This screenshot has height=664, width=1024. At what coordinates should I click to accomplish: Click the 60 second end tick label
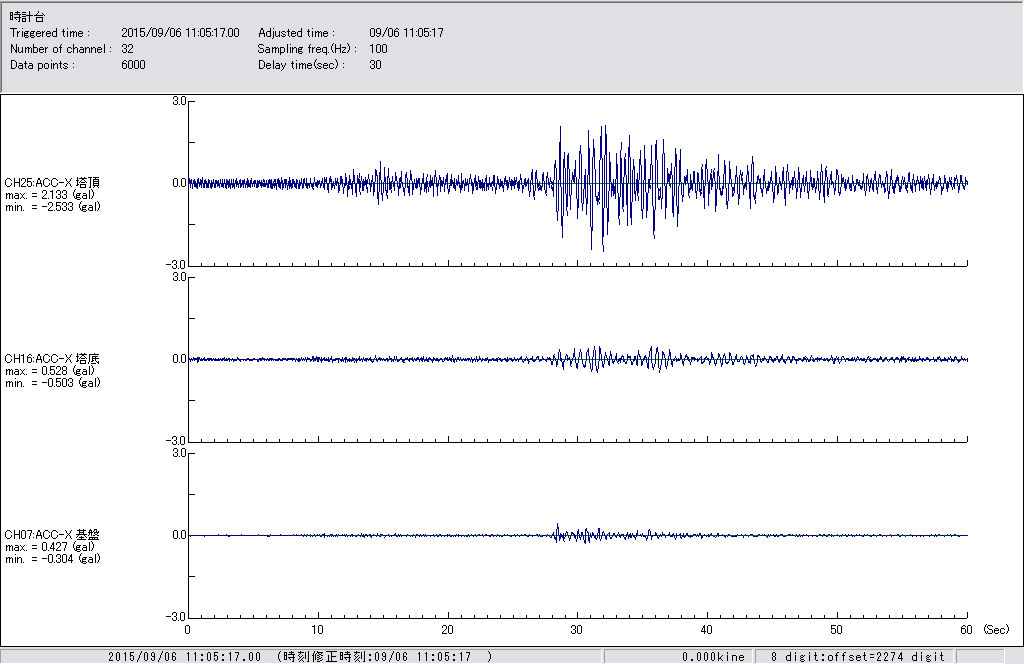(967, 630)
